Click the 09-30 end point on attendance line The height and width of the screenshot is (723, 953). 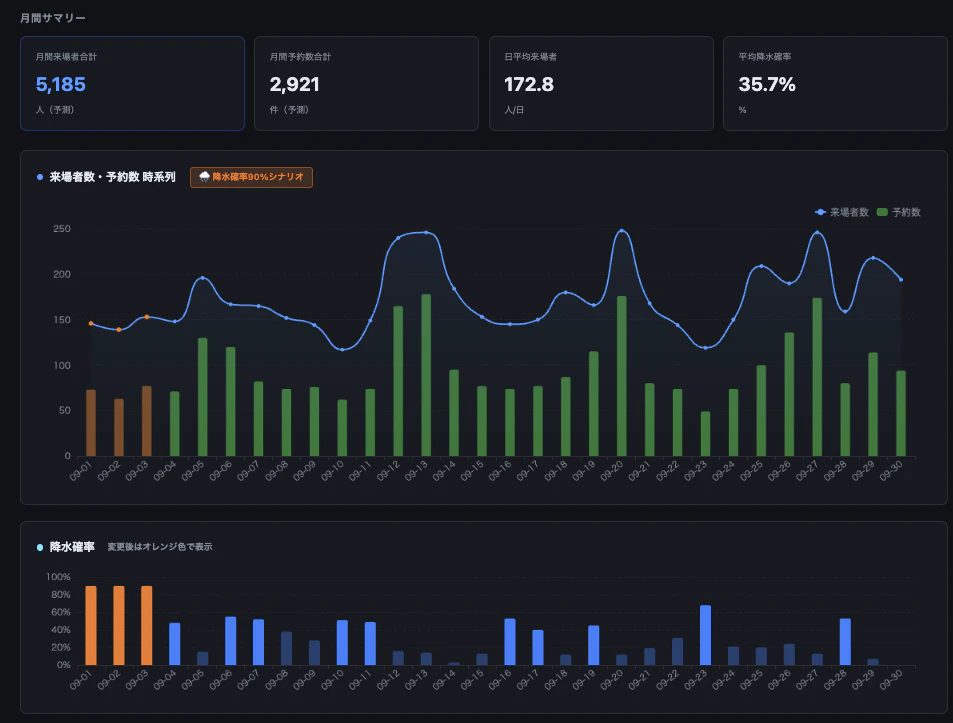pyautogui.click(x=901, y=279)
